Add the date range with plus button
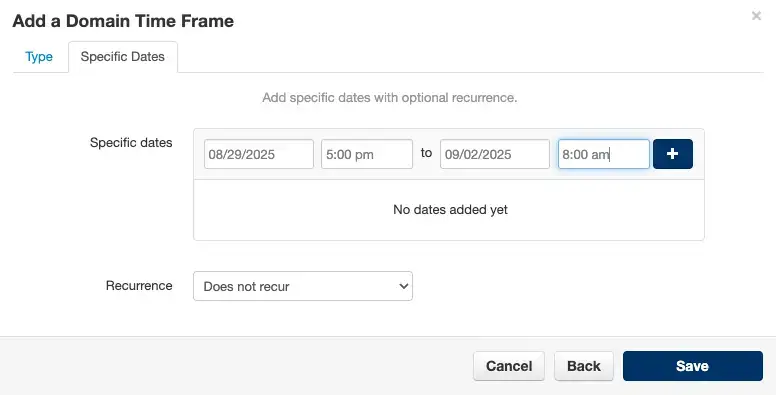Viewport: 776px width, 395px height. click(x=673, y=154)
